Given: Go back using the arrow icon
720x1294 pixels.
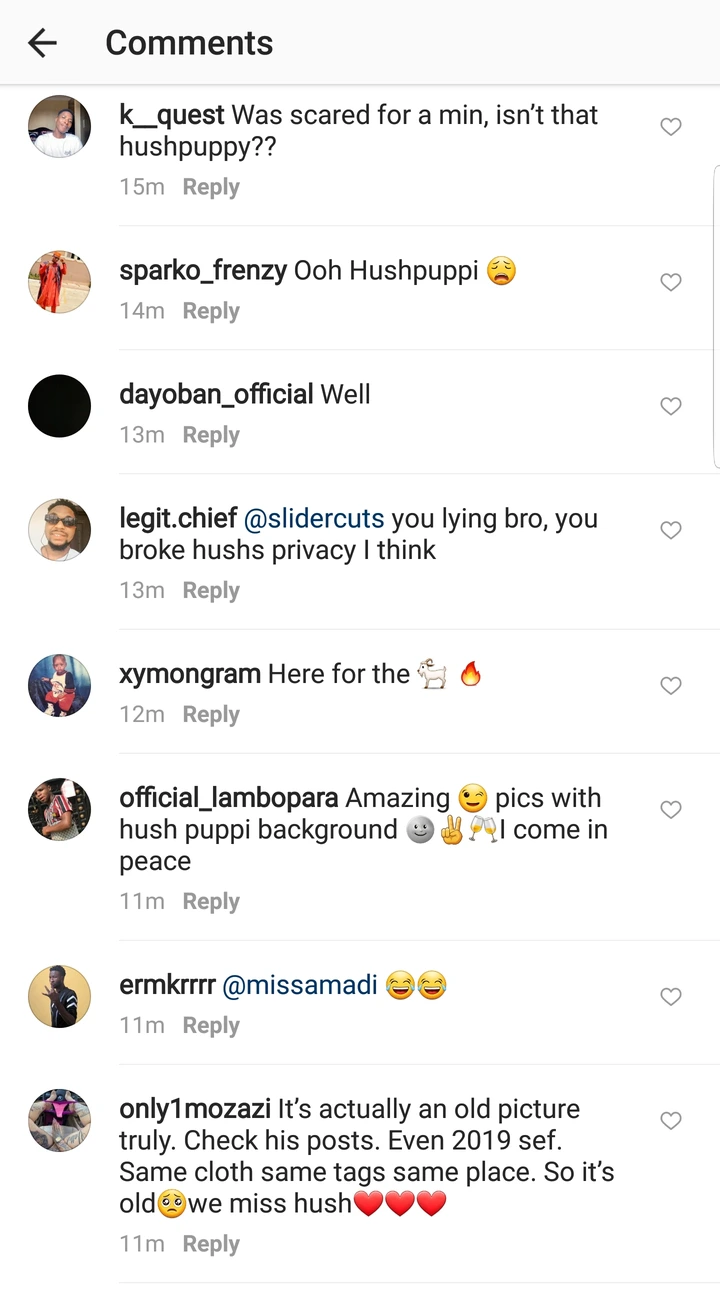Looking at the screenshot, I should click(x=42, y=43).
